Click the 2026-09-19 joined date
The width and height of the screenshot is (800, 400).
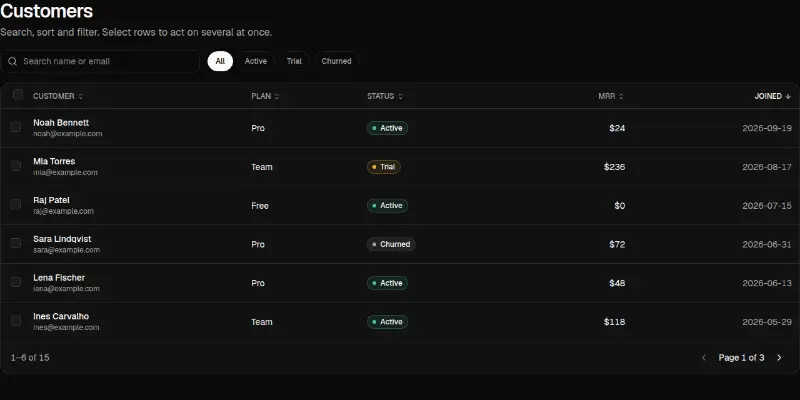767,129
